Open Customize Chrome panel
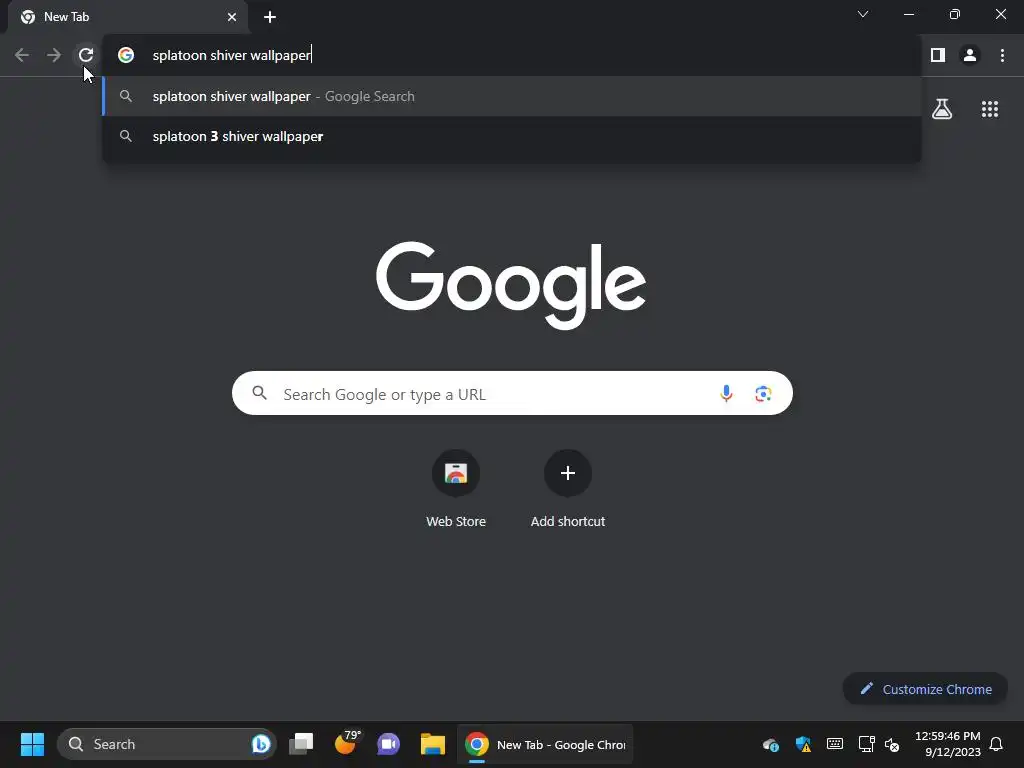1024x768 pixels. pos(925,689)
